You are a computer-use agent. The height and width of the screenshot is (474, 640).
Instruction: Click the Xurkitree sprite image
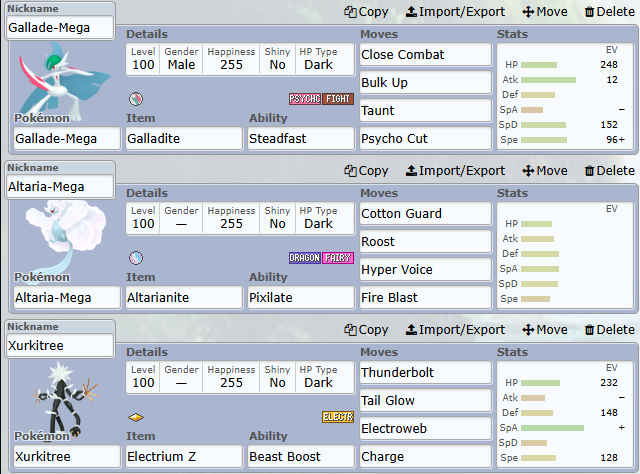pyautogui.click(x=65, y=399)
